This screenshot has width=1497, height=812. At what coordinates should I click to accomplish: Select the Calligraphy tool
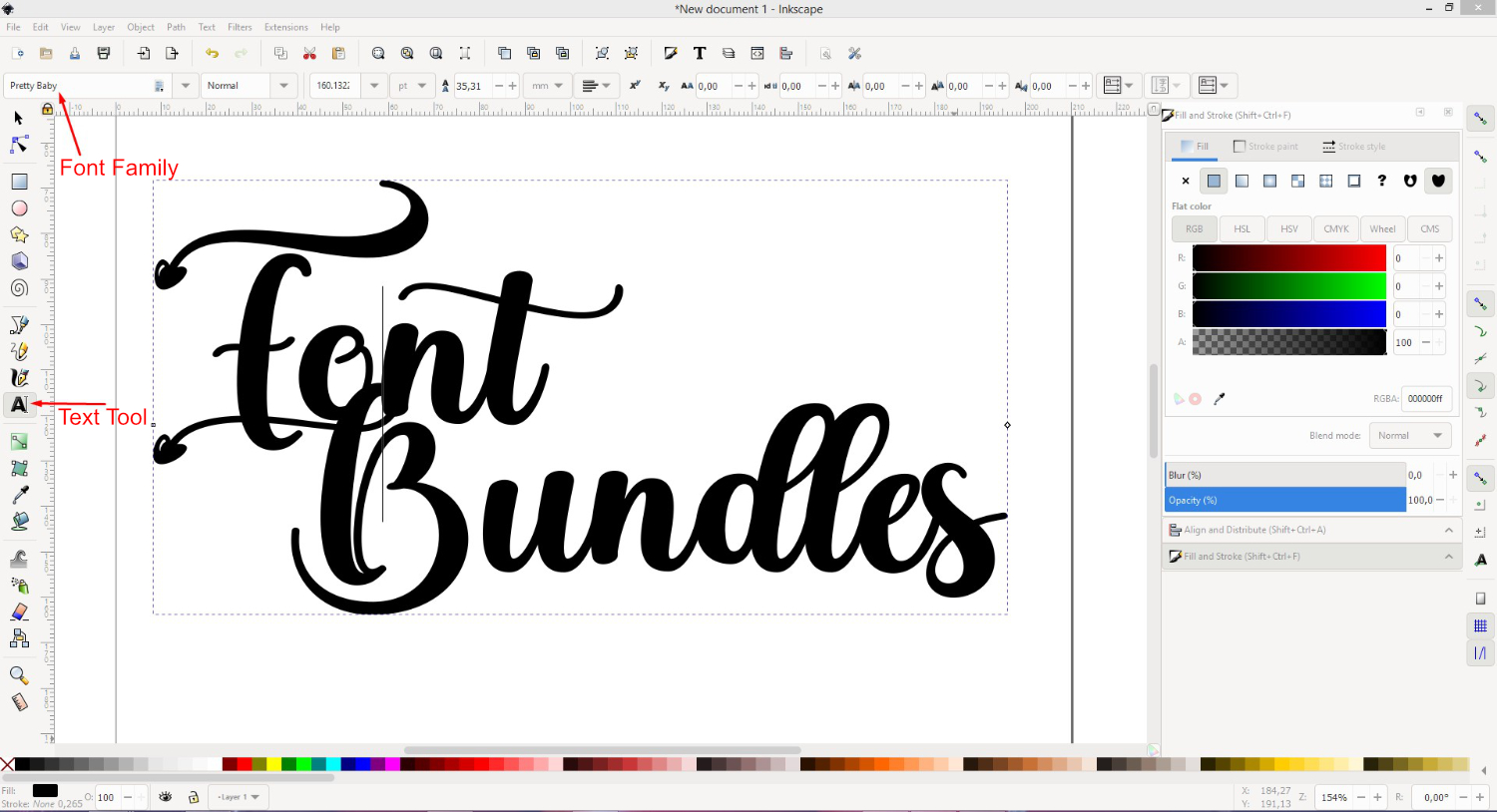19,378
